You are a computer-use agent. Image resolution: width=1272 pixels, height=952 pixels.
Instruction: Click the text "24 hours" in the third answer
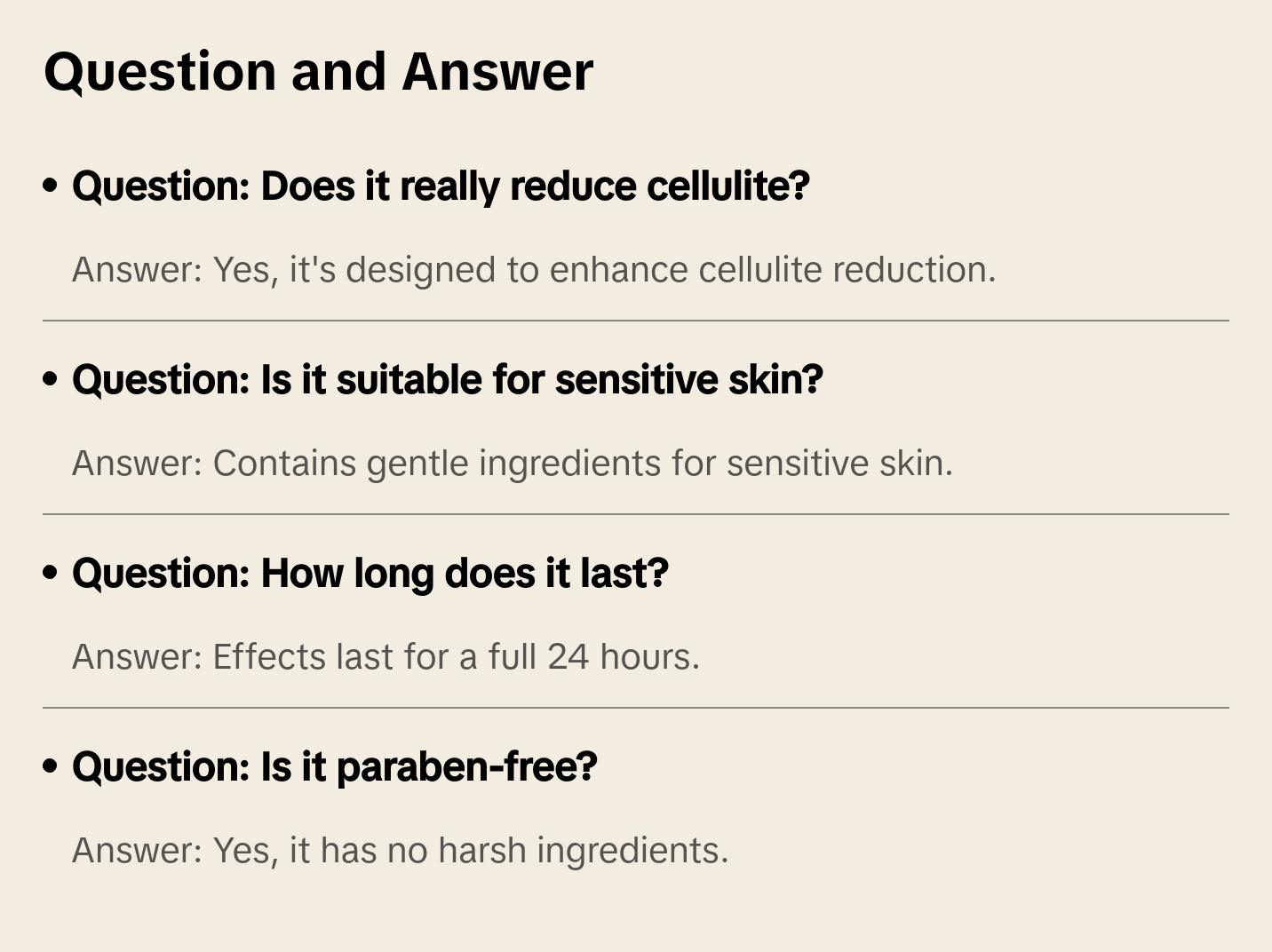(x=623, y=657)
